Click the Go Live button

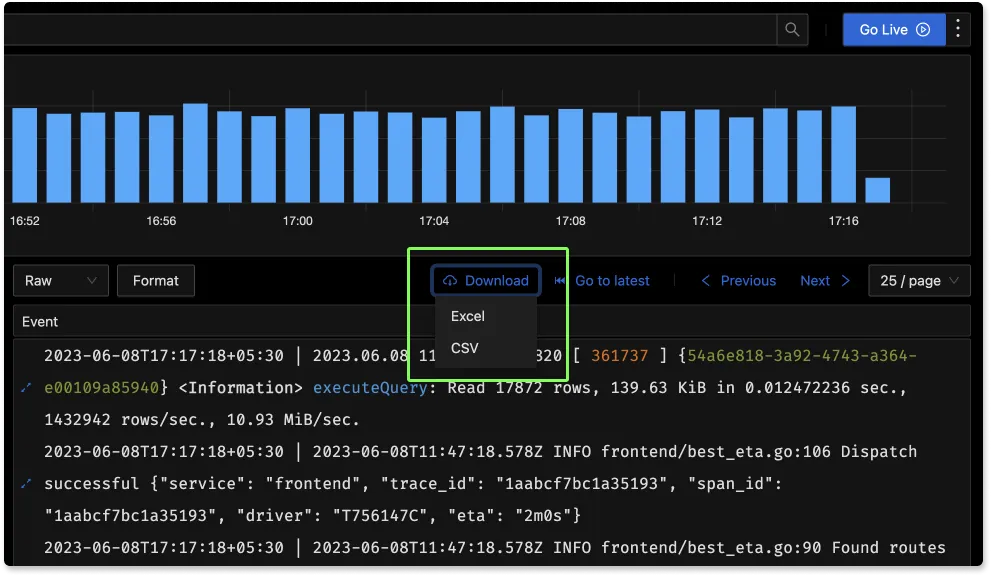894,30
